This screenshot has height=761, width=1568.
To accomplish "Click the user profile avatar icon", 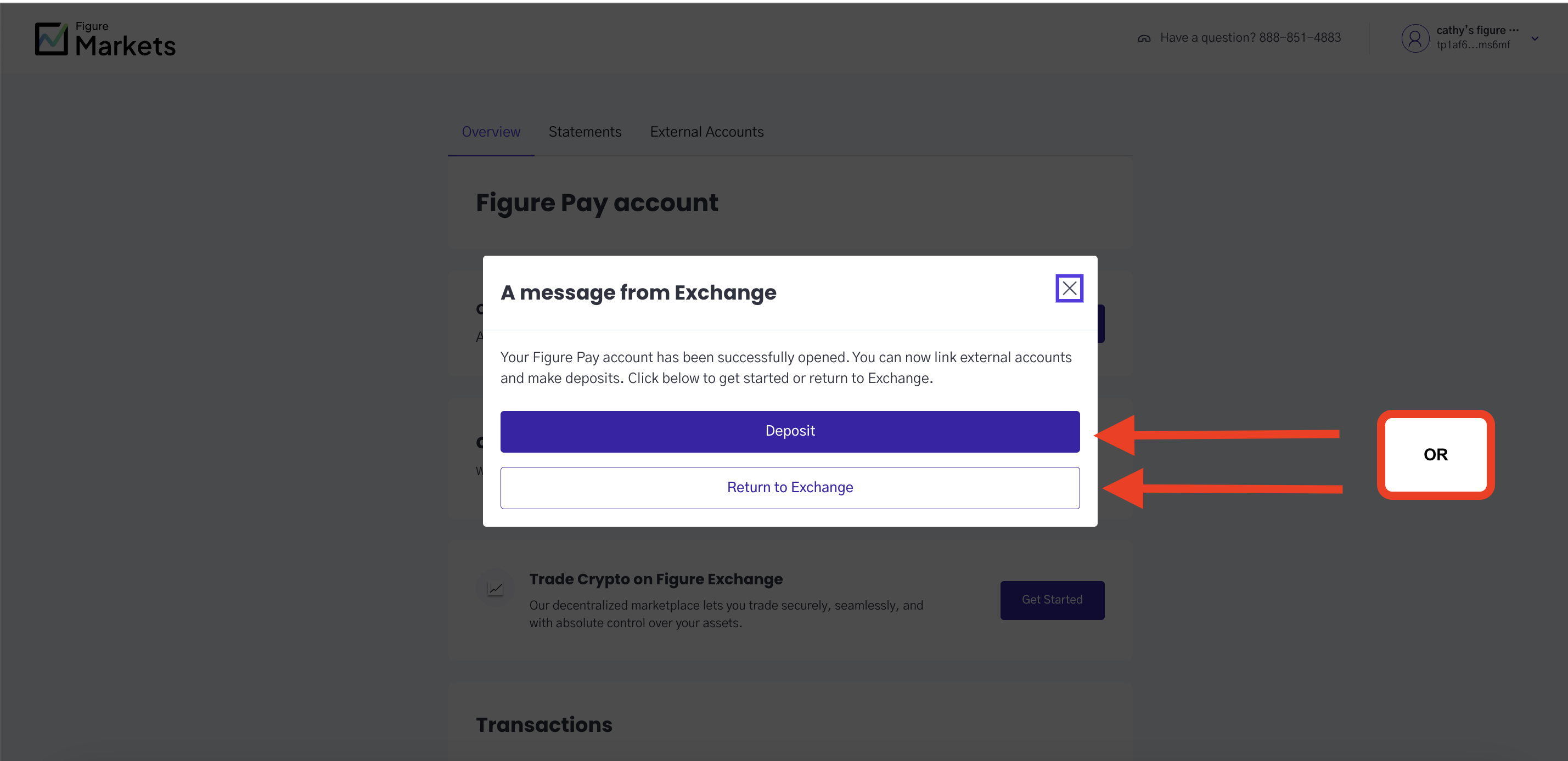I will [1415, 38].
